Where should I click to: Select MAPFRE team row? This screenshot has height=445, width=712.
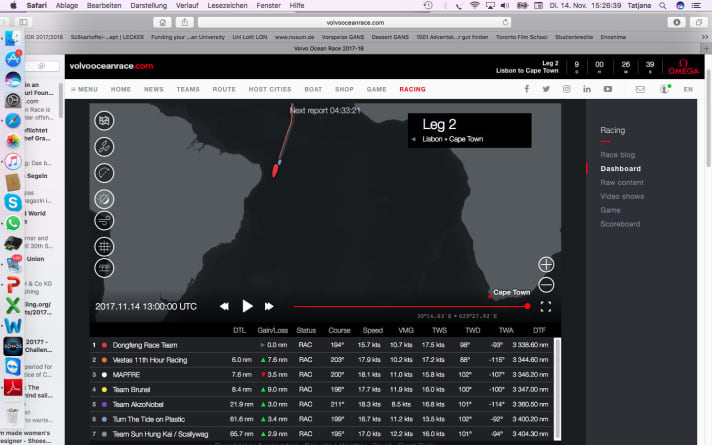(x=321, y=375)
